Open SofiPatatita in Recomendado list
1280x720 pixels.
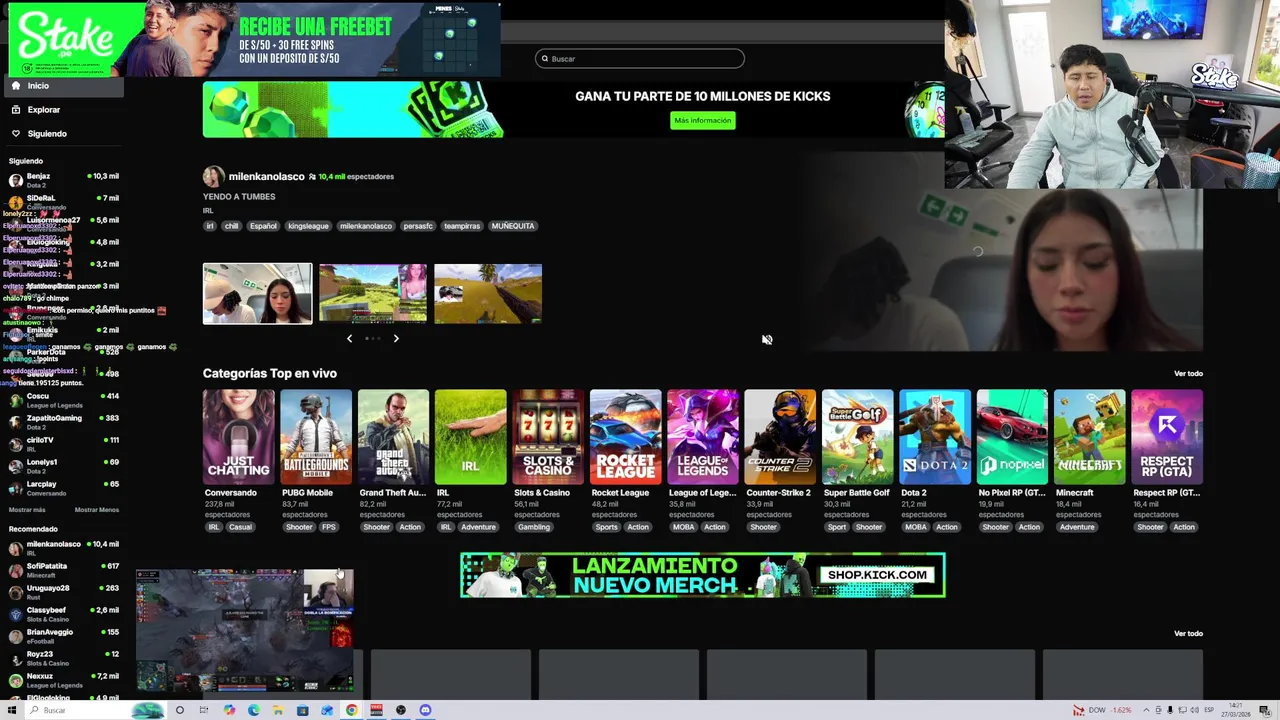tap(62, 570)
